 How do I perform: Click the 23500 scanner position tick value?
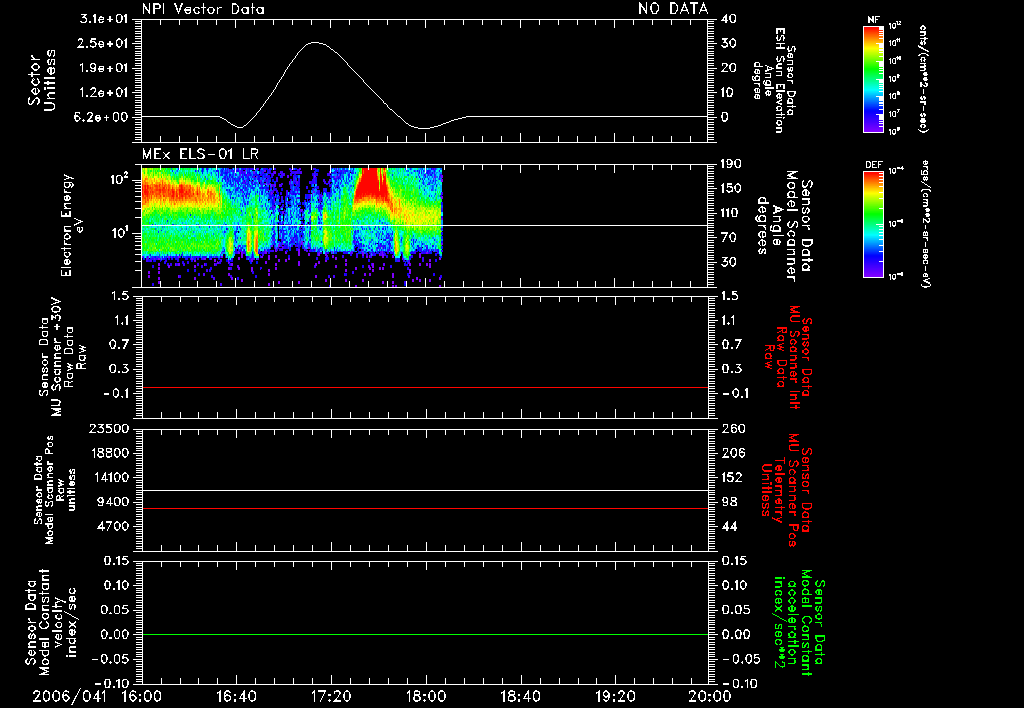[x=108, y=429]
